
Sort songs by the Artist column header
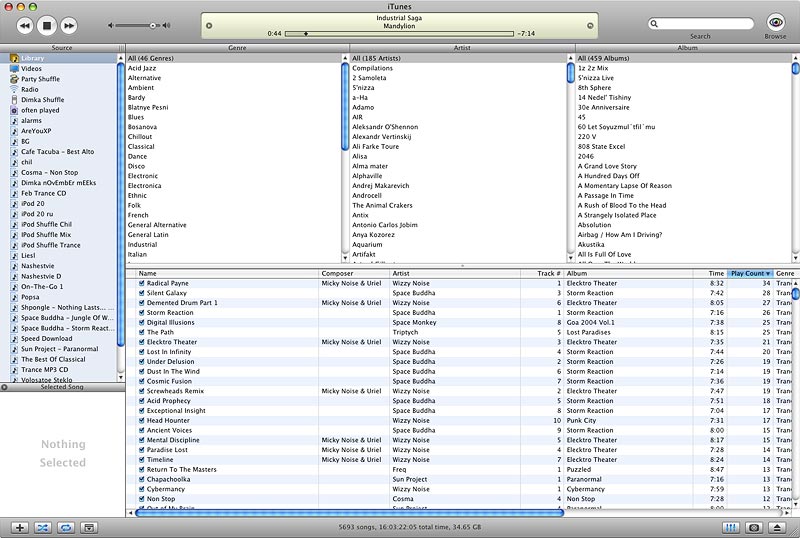[x=455, y=274]
